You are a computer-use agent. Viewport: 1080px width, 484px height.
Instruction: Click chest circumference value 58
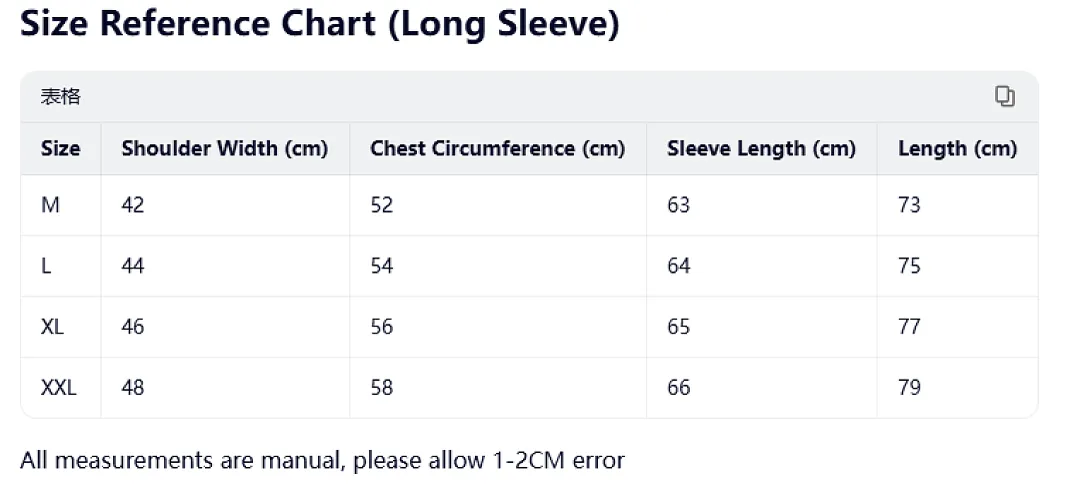(382, 388)
